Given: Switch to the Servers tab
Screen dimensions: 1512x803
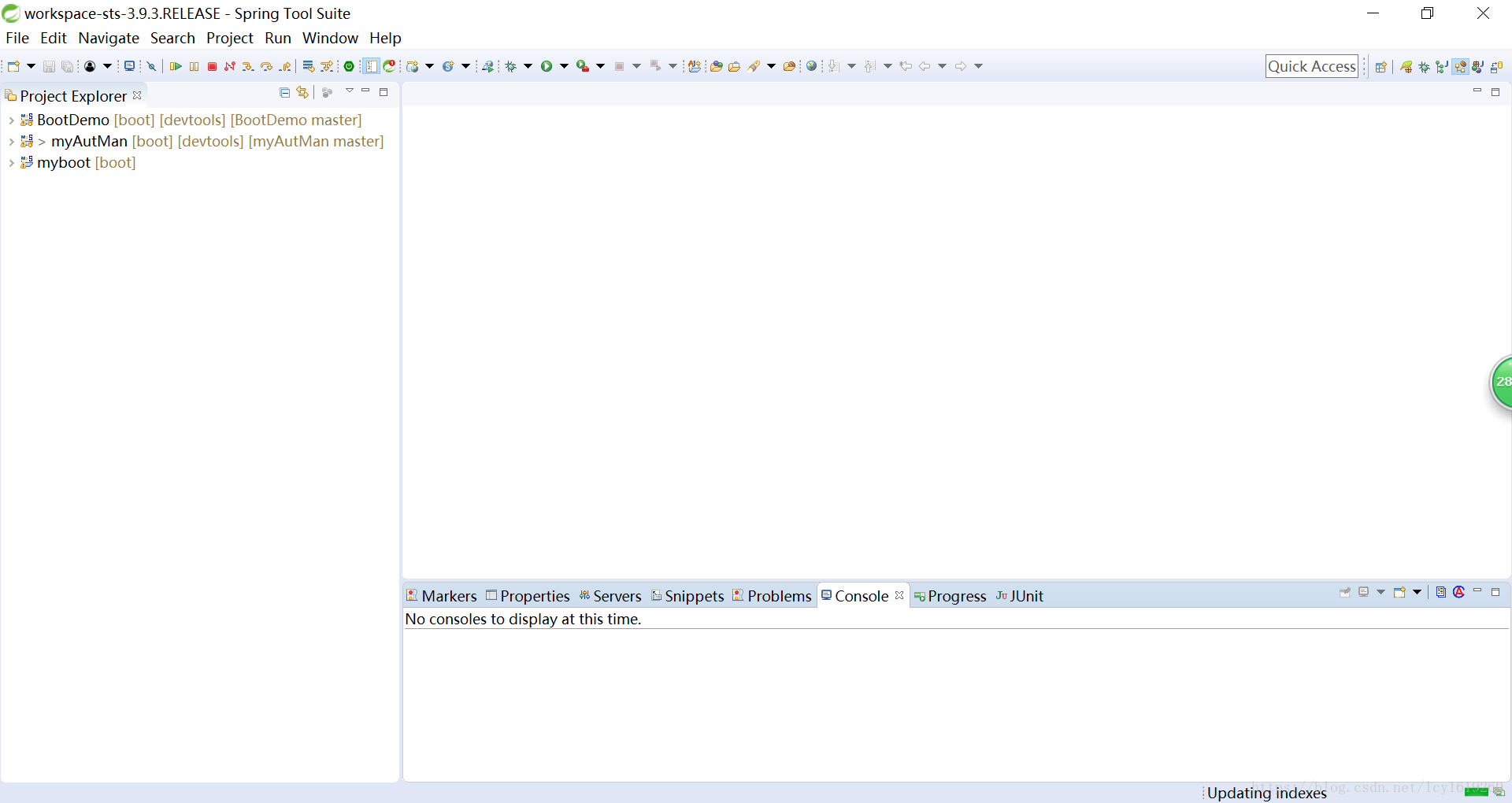Looking at the screenshot, I should (x=610, y=596).
